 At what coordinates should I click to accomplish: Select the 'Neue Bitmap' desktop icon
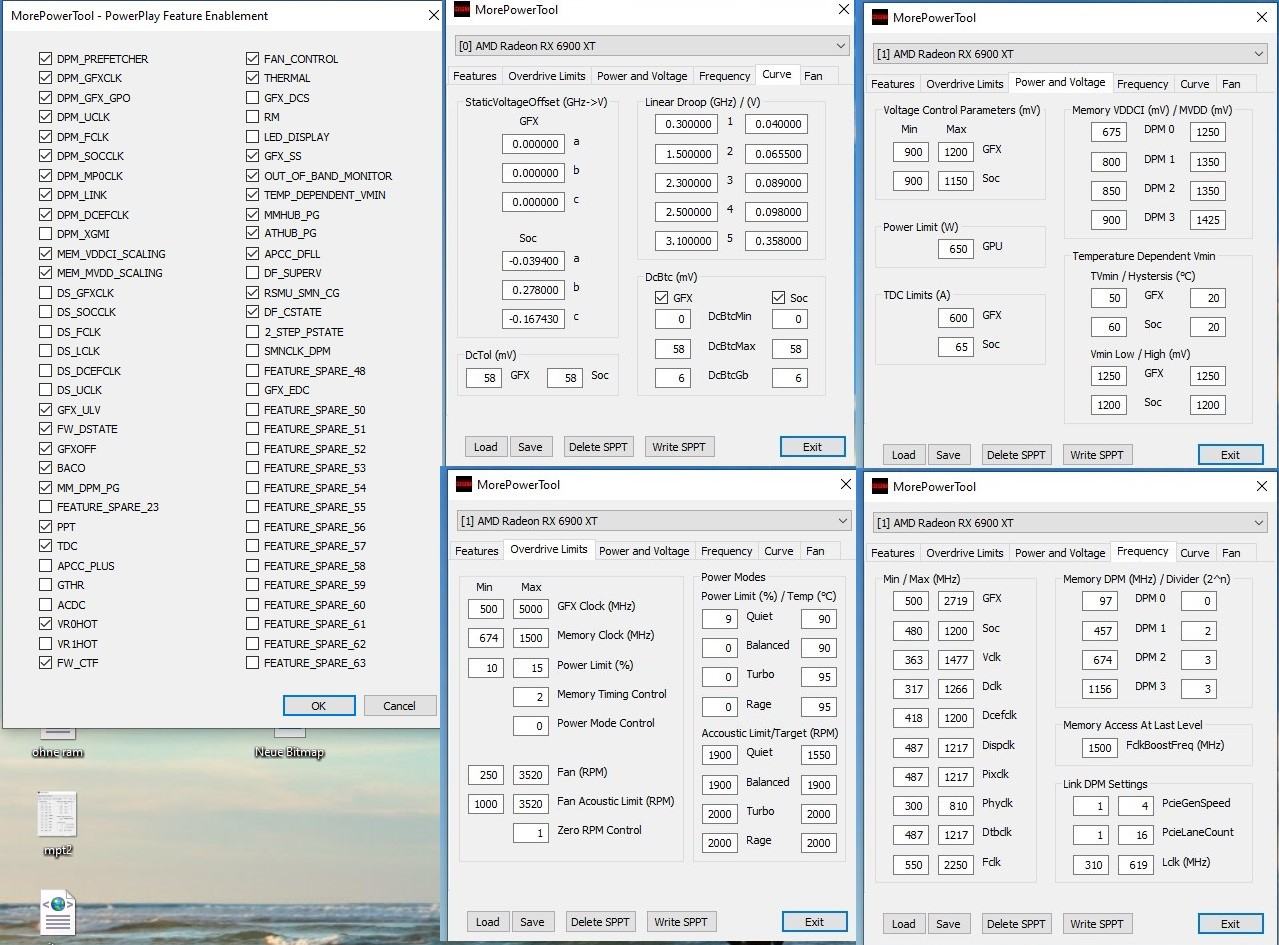pos(289,741)
